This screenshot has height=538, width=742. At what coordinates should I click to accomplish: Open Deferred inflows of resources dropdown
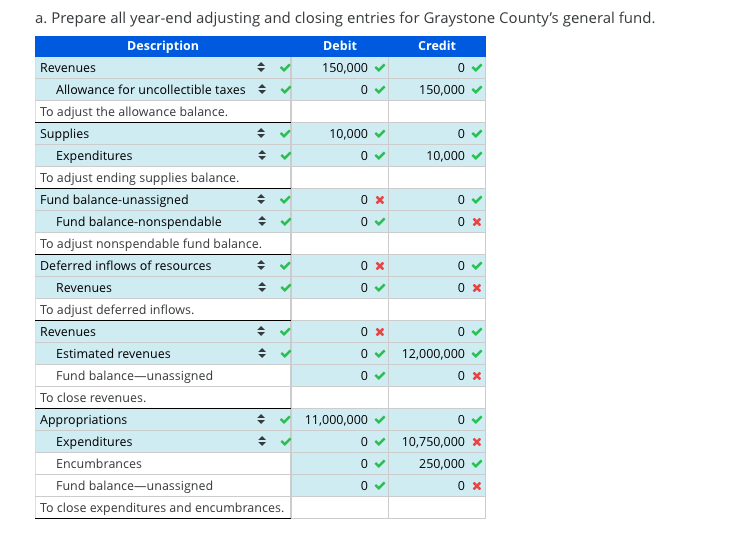tap(261, 265)
